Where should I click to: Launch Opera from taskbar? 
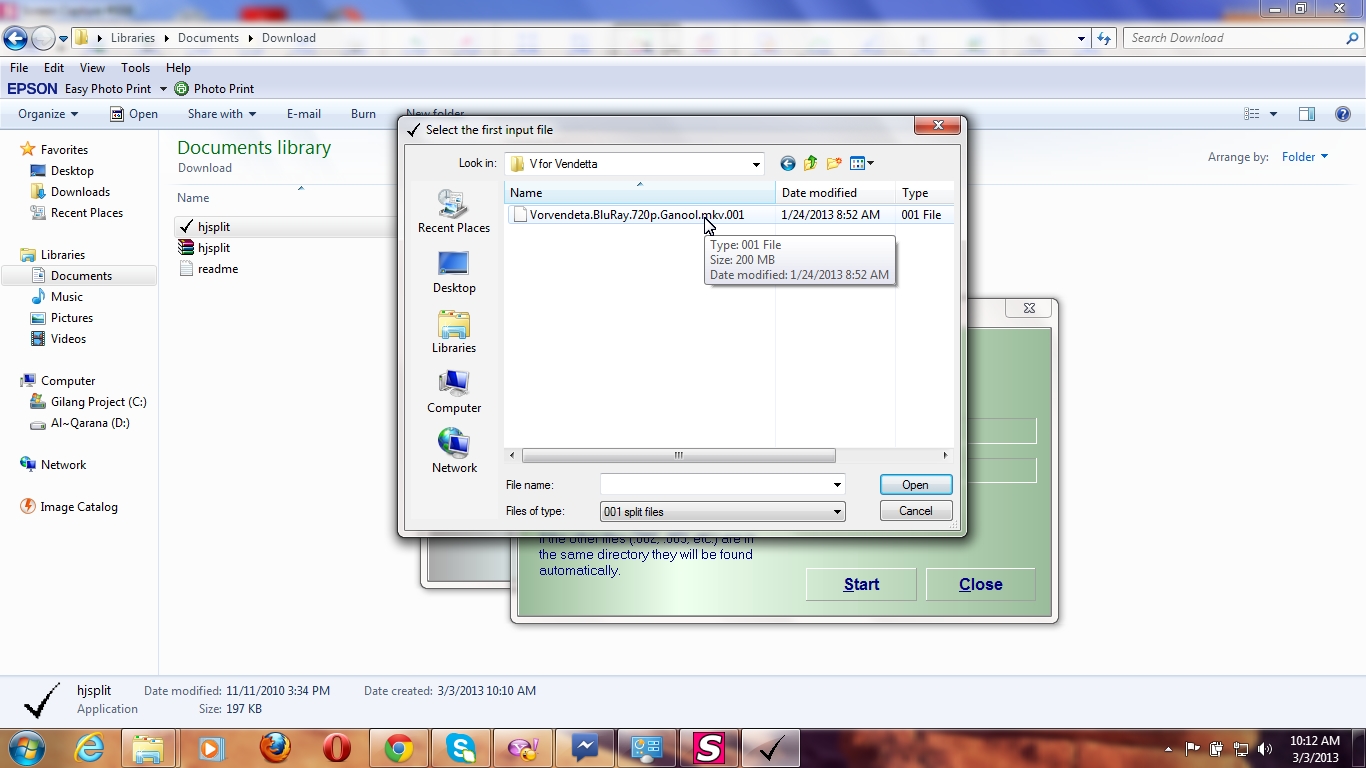(x=337, y=748)
